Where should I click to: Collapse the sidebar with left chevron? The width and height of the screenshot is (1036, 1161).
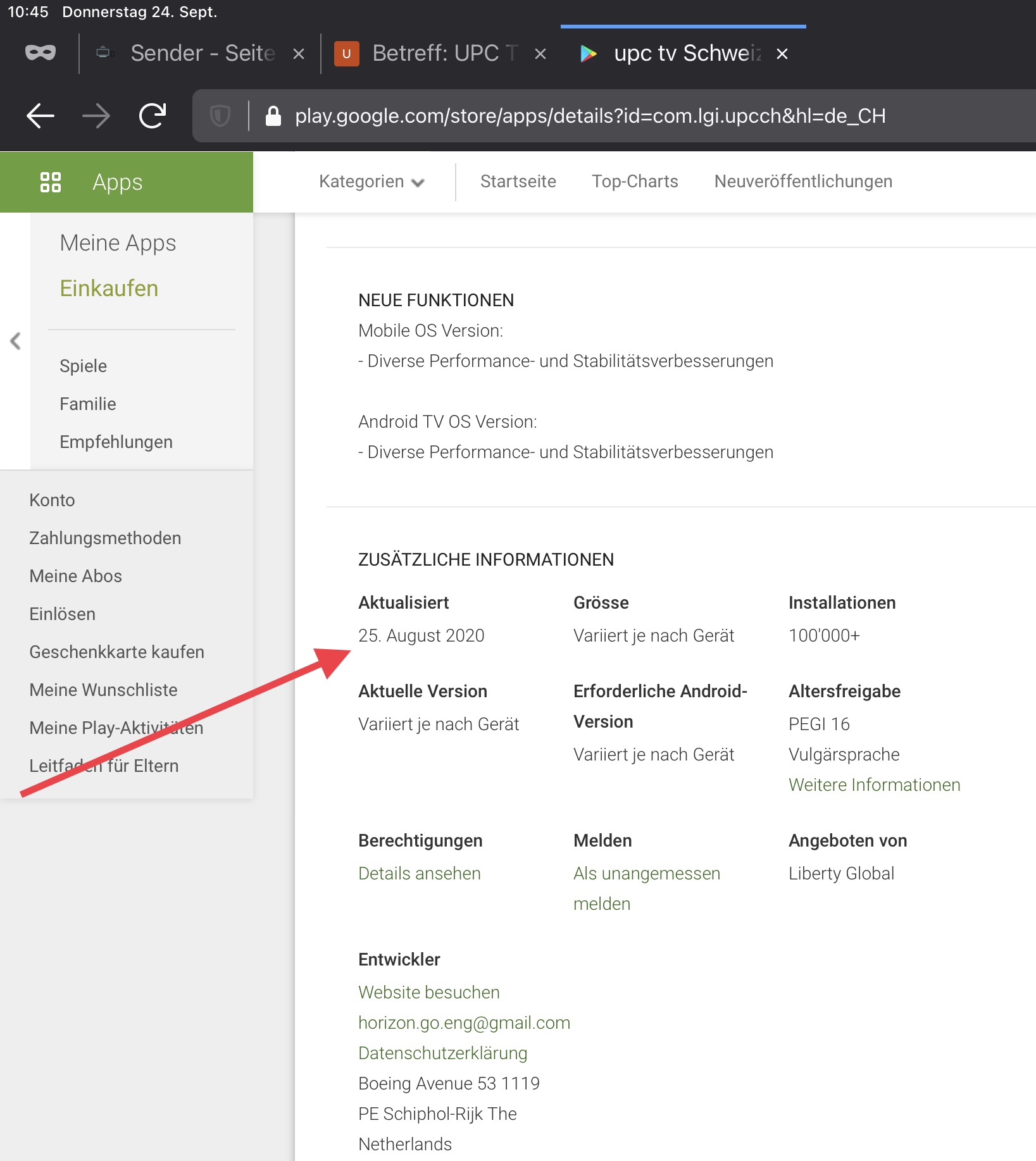click(x=16, y=341)
